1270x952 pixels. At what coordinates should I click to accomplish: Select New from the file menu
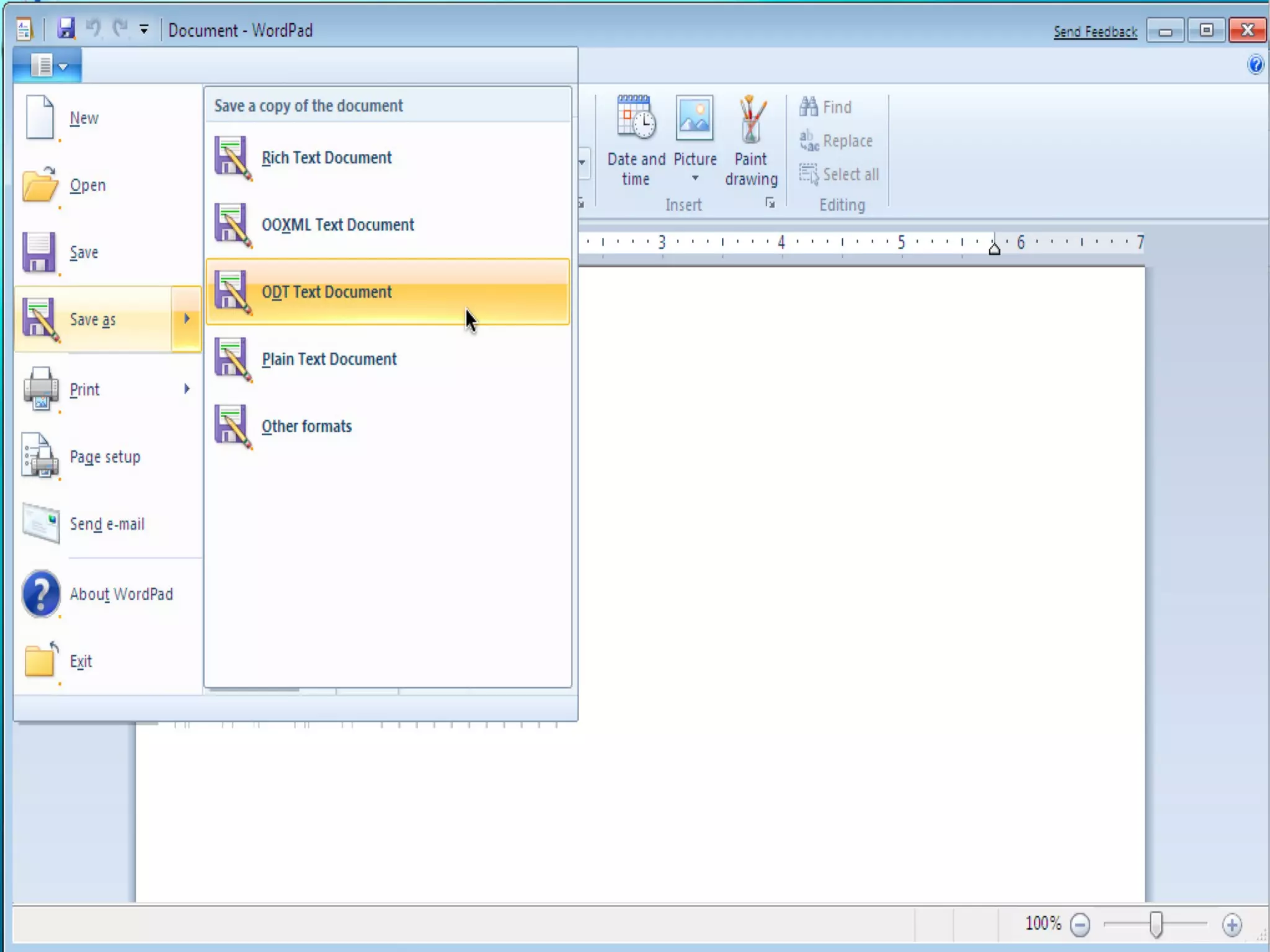(108, 118)
